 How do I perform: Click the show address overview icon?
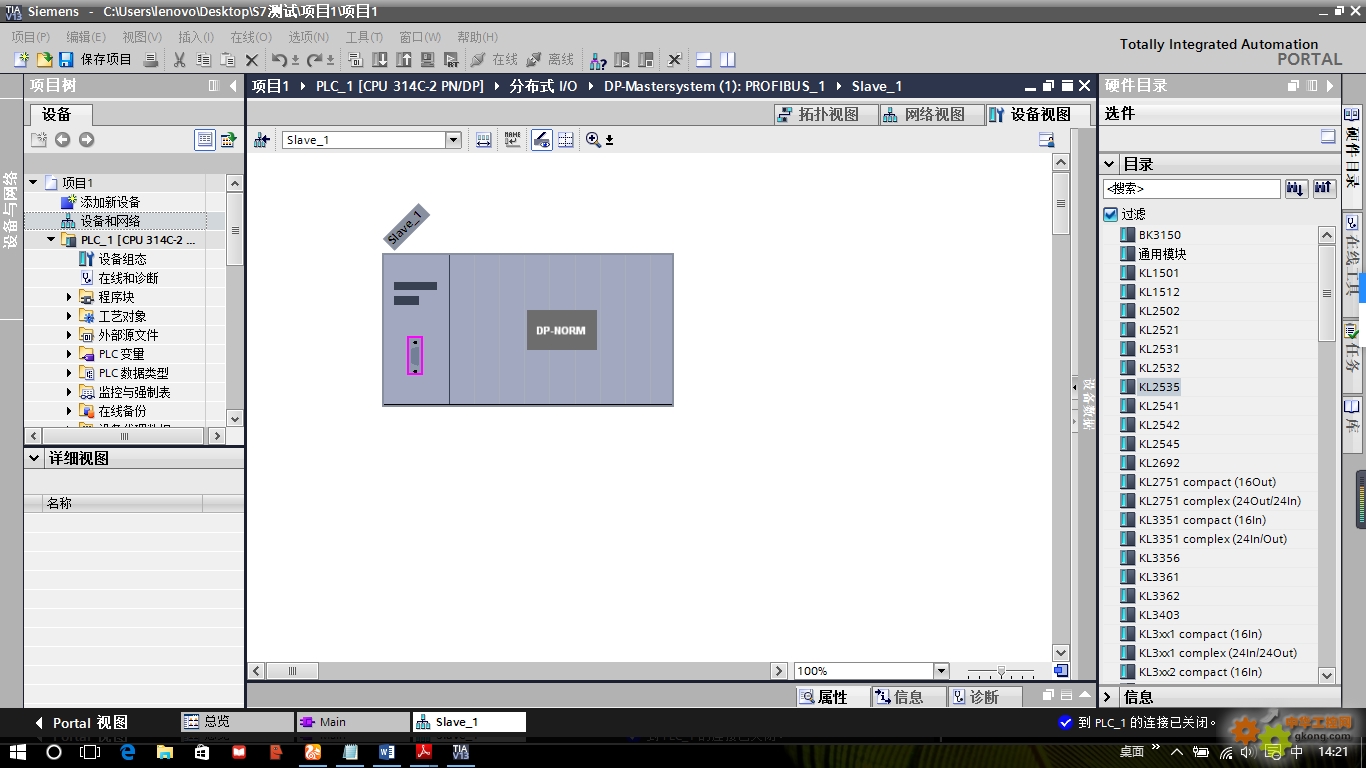click(x=484, y=140)
